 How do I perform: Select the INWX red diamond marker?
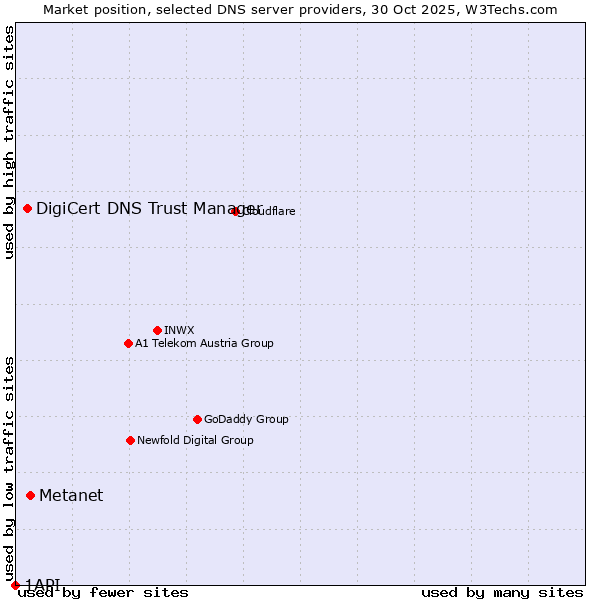coord(157,330)
